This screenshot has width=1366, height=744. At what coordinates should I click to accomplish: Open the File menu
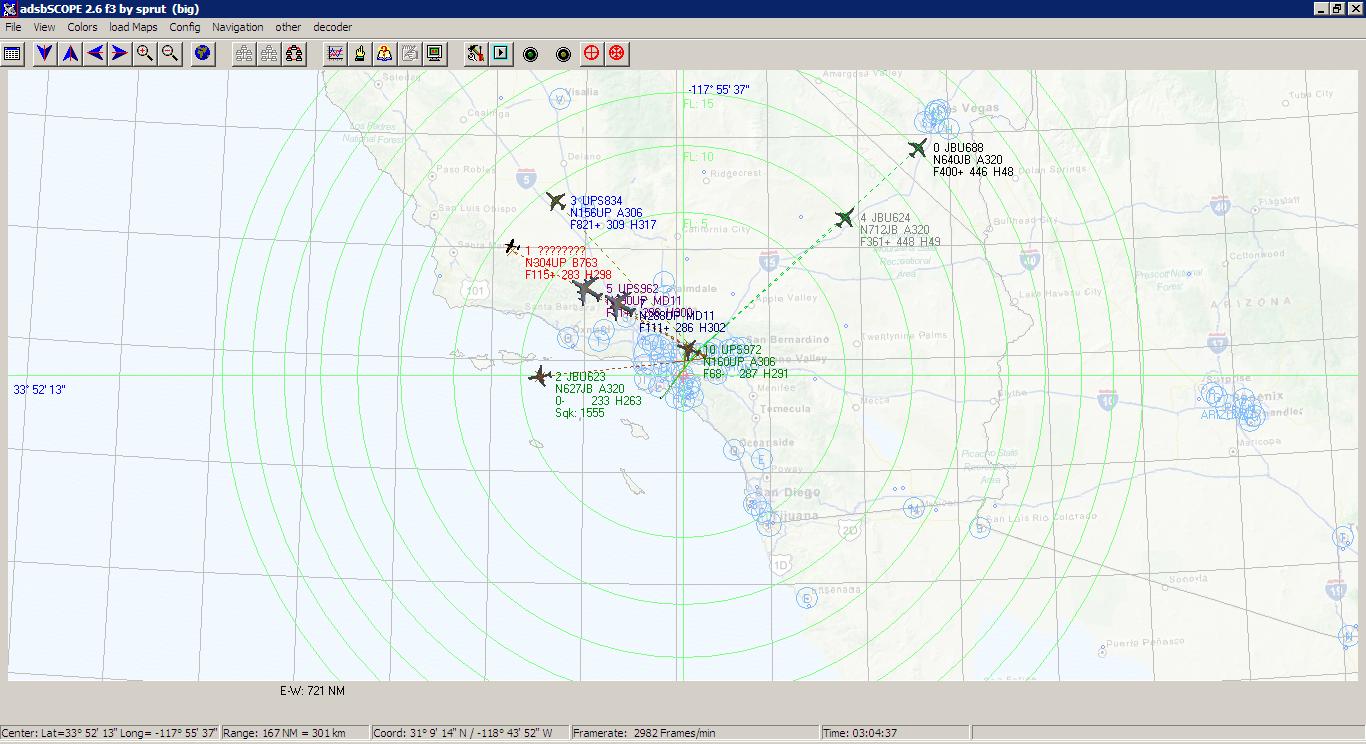click(13, 27)
